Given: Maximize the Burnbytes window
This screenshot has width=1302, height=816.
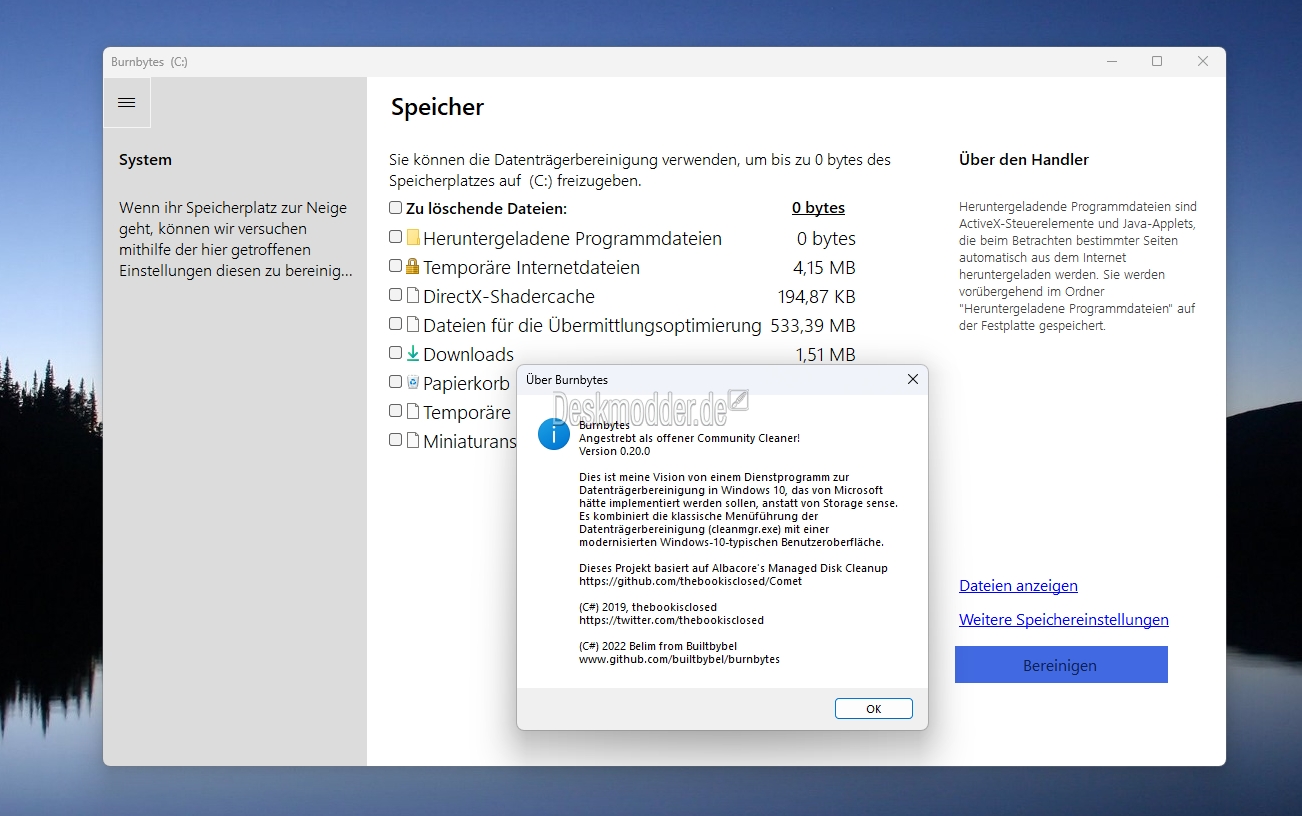Looking at the screenshot, I should click(x=1157, y=61).
